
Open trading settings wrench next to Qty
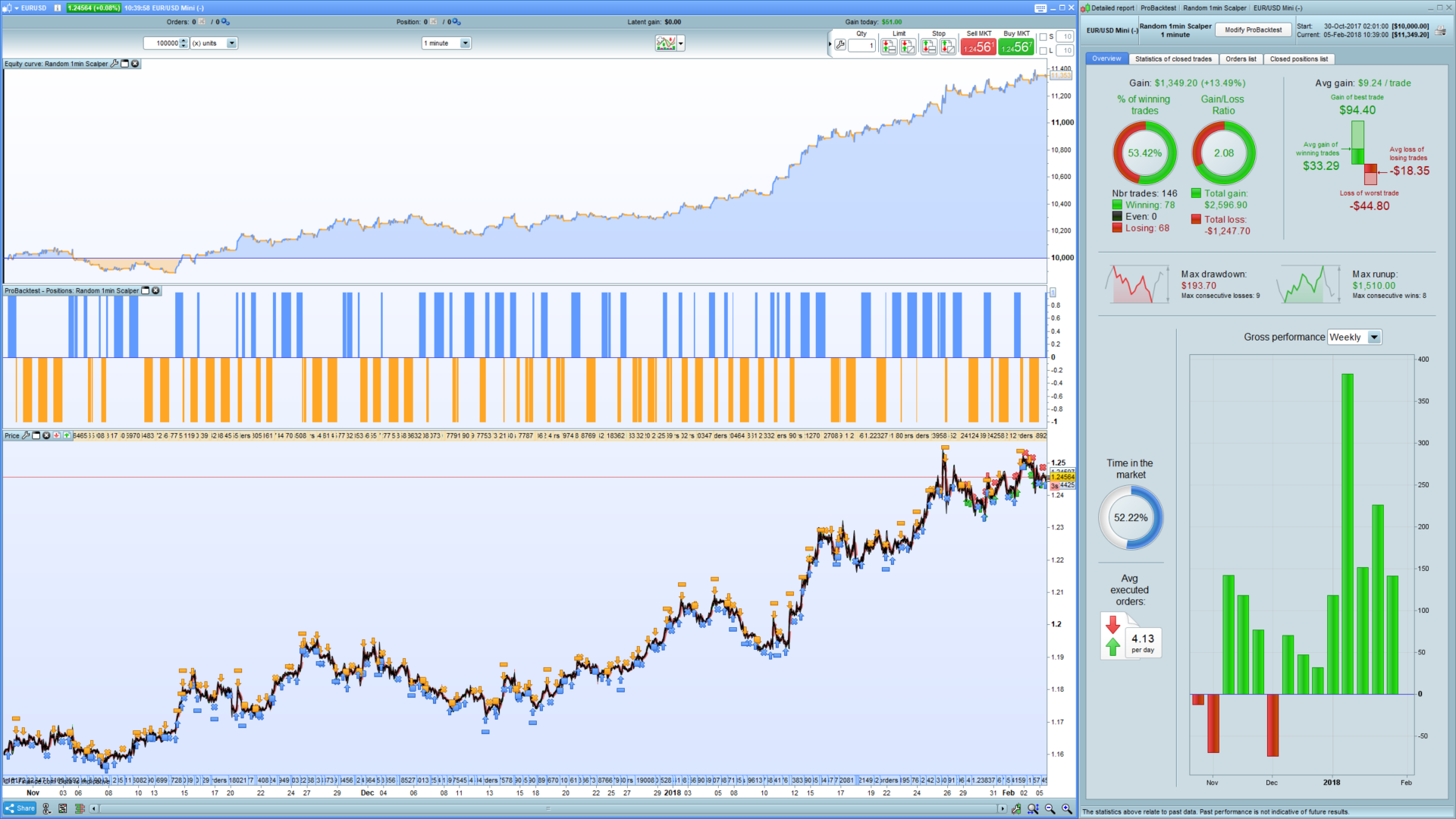pyautogui.click(x=840, y=45)
